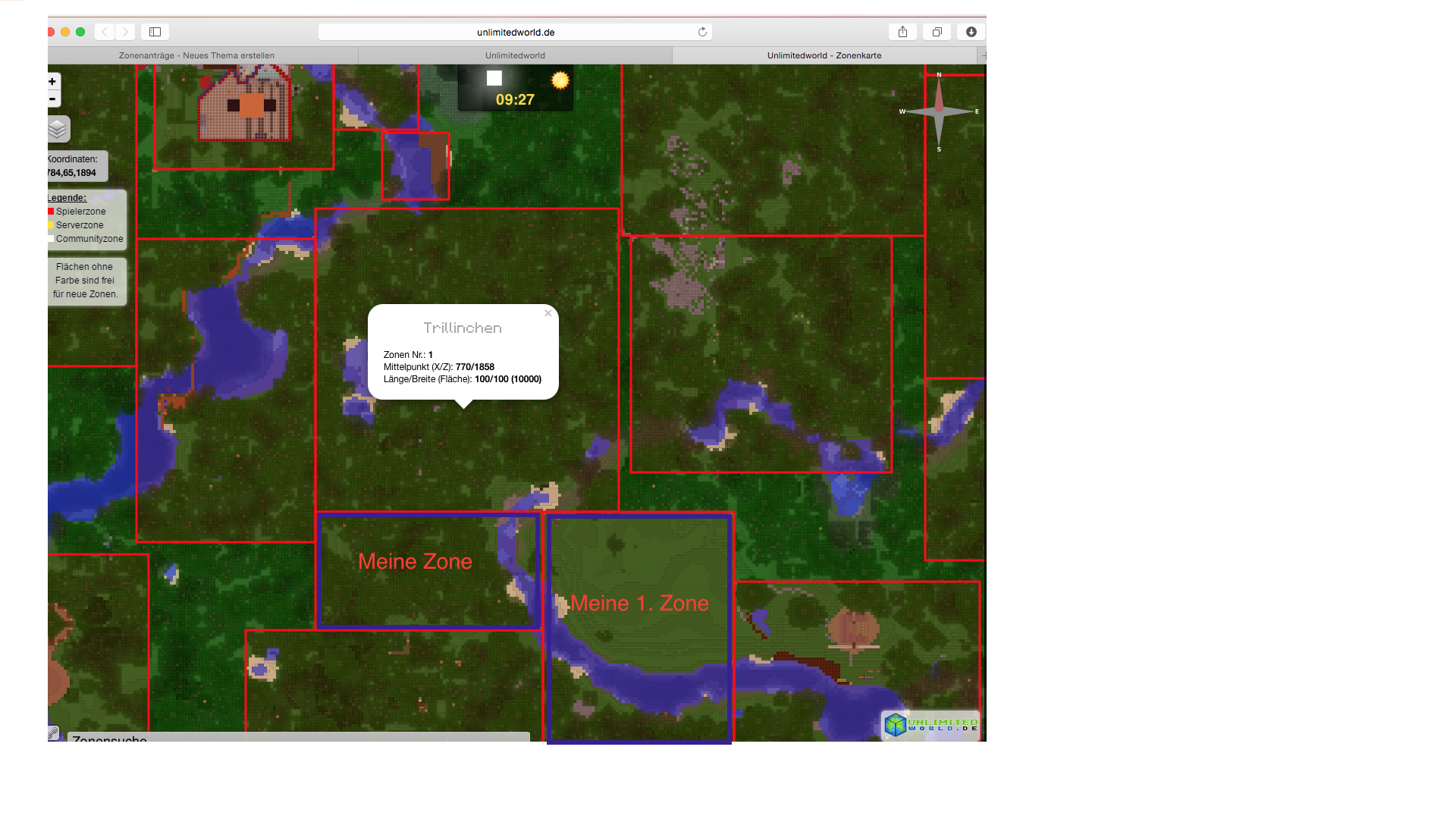Go forward in Safari history

click(x=125, y=32)
